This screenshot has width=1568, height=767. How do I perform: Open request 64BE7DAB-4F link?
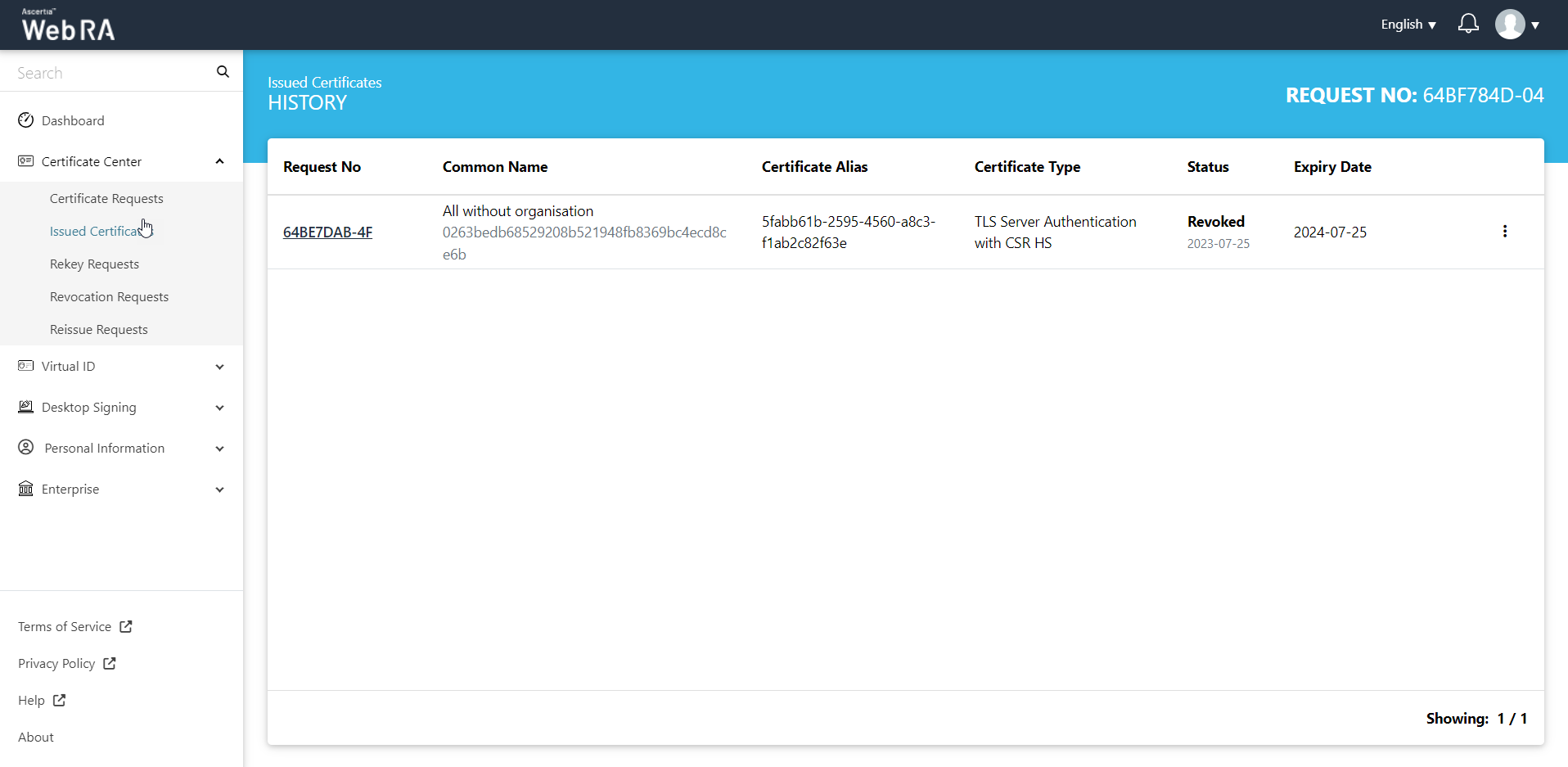pyautogui.click(x=327, y=232)
